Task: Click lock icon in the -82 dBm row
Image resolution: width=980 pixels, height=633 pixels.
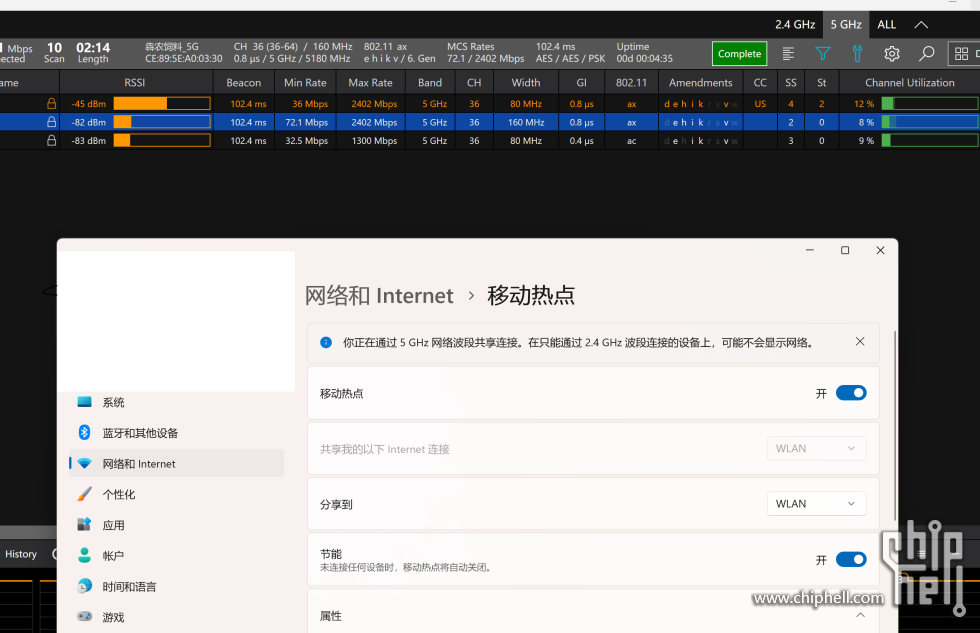Action: pos(51,122)
